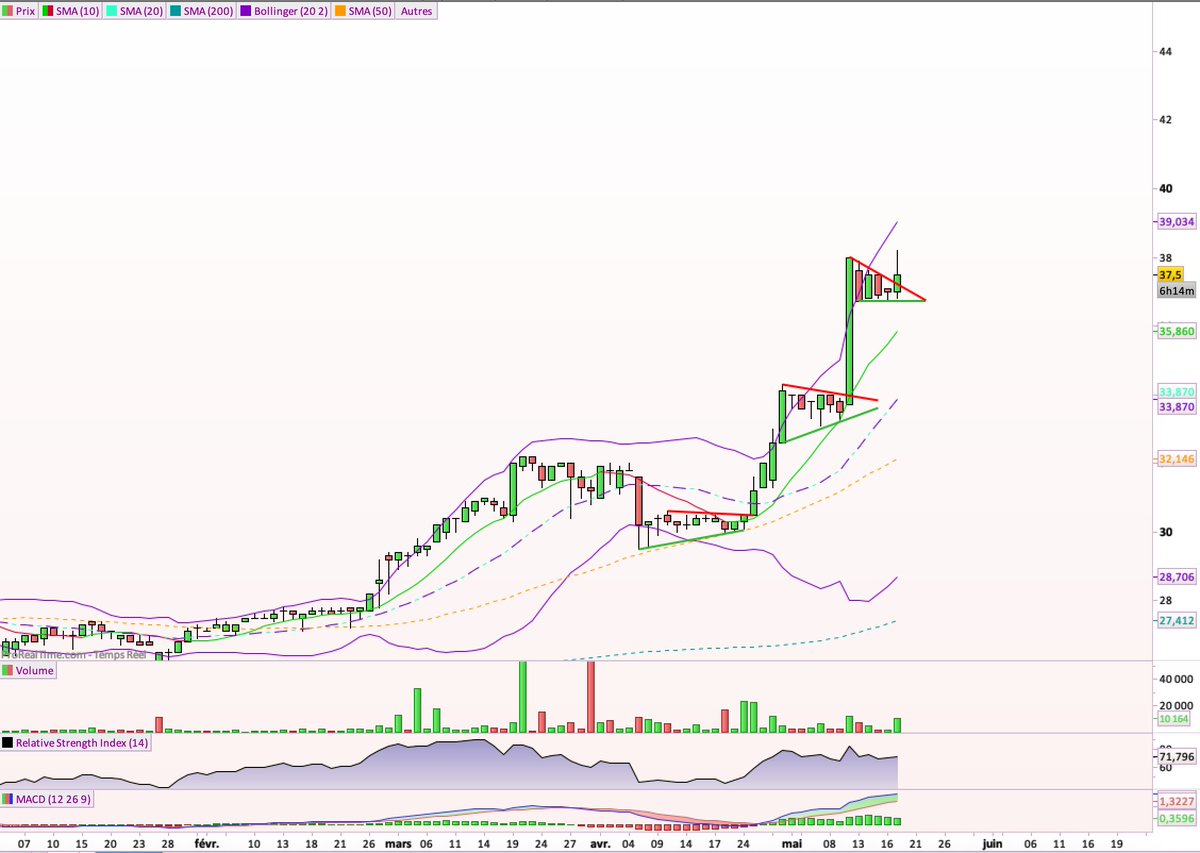The height and width of the screenshot is (853, 1200).
Task: Click the yellow 37,5 current price tag
Action: pos(1170,274)
